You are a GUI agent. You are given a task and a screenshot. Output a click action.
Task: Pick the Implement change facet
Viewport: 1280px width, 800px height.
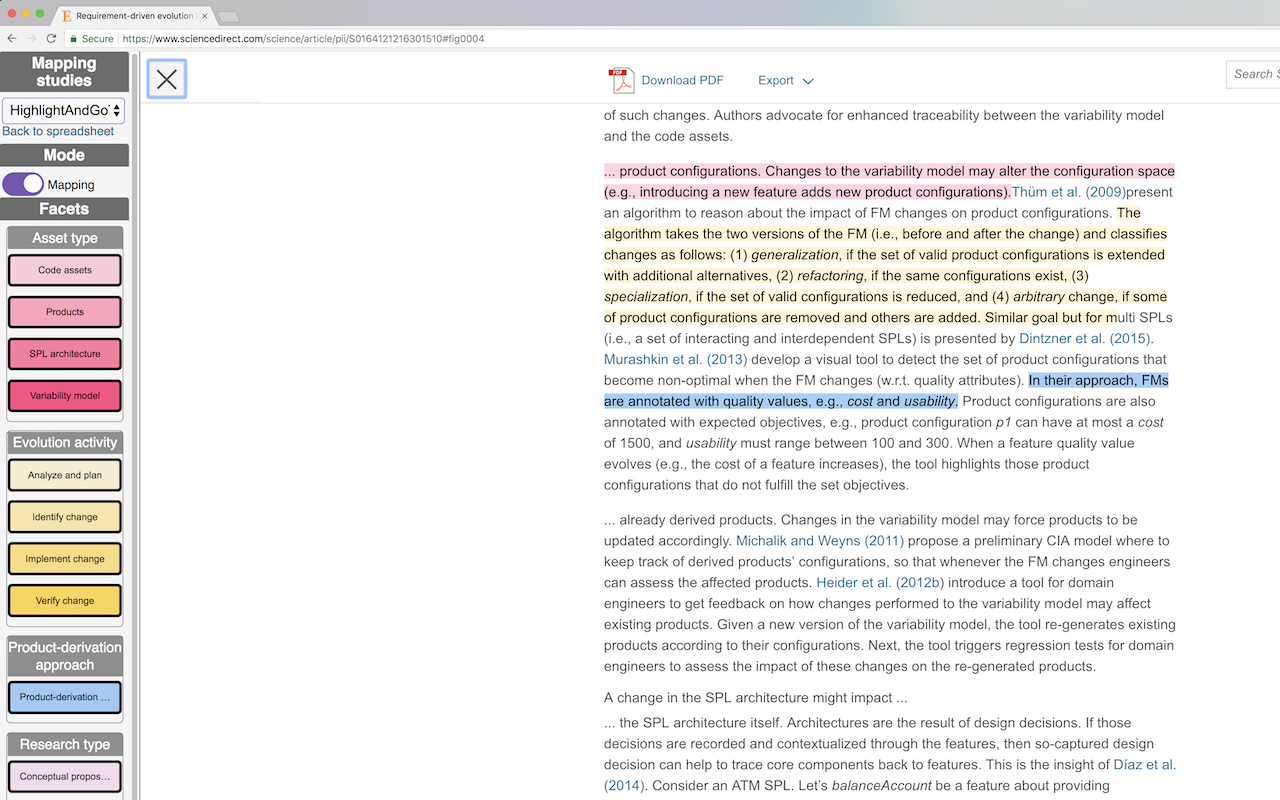tap(65, 559)
